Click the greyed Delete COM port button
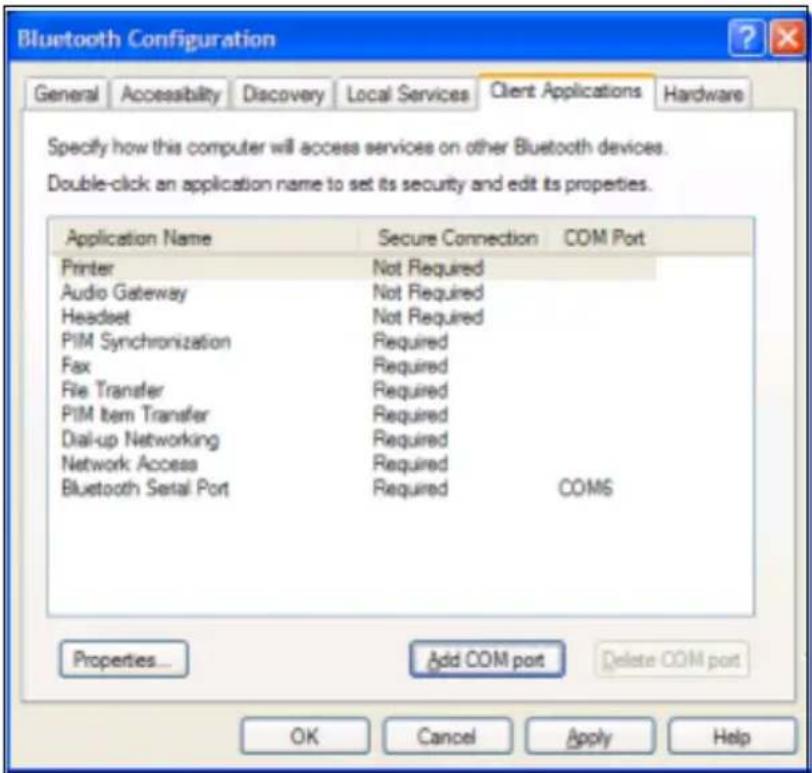 click(x=671, y=660)
